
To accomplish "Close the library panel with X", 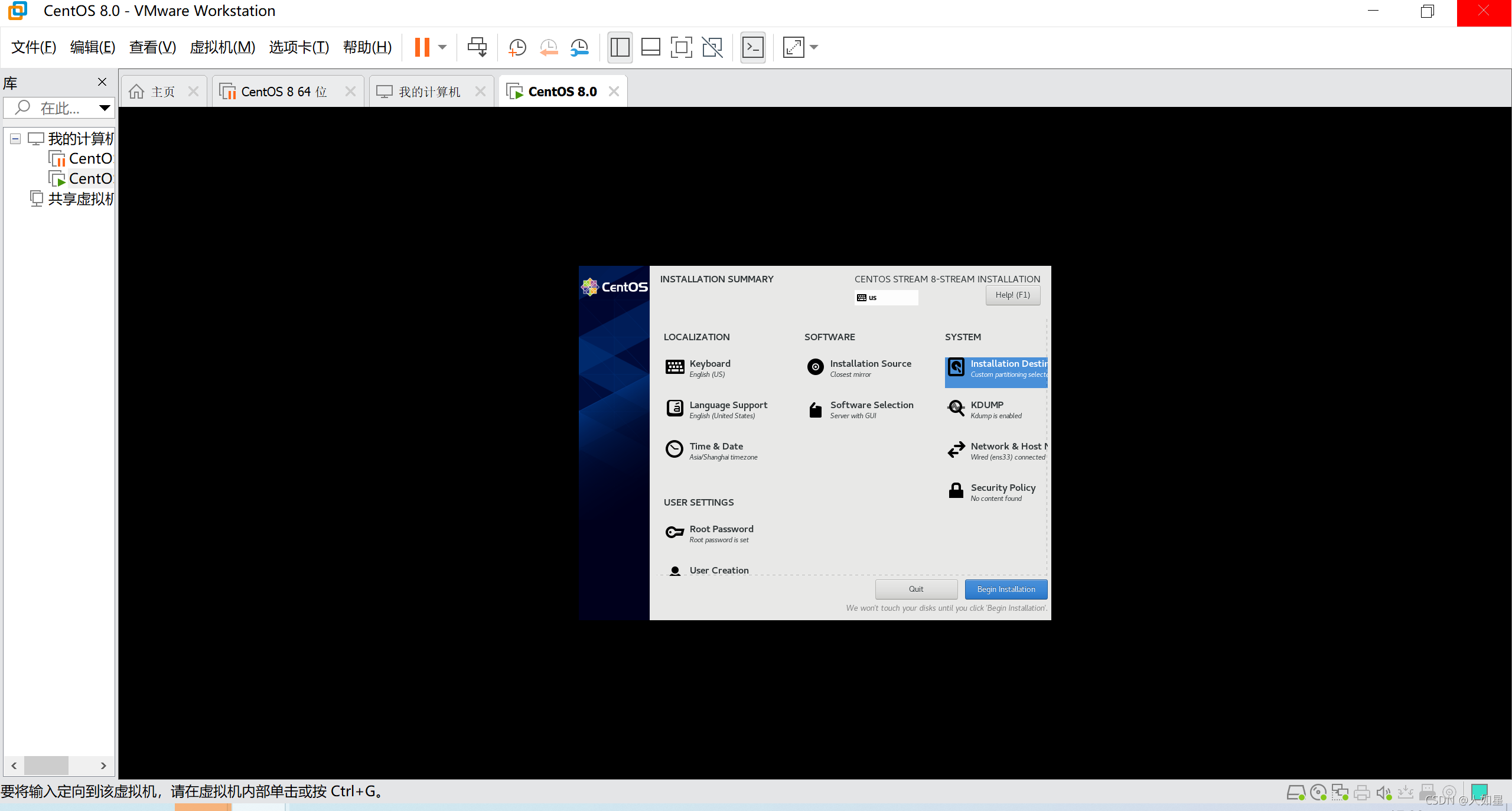I will click(x=102, y=82).
